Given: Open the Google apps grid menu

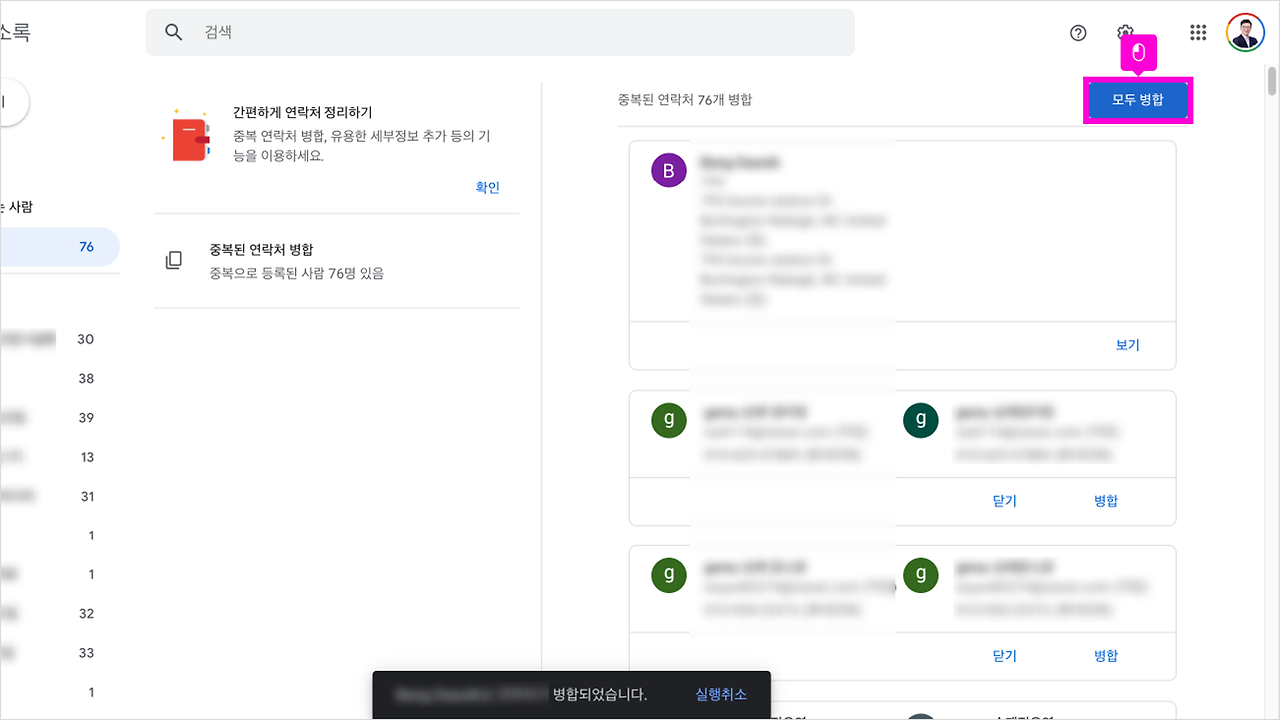Looking at the screenshot, I should (1197, 32).
